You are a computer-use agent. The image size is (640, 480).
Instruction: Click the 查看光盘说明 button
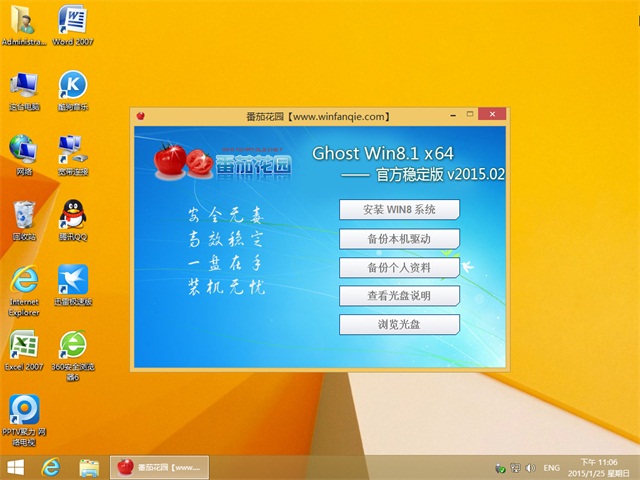pyautogui.click(x=399, y=296)
